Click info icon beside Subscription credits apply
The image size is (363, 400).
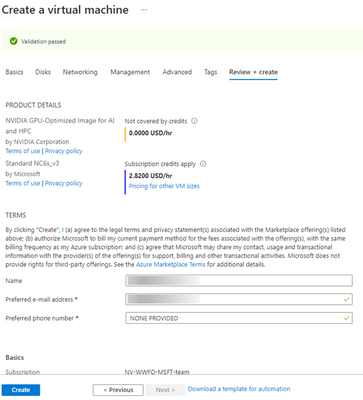(x=203, y=164)
